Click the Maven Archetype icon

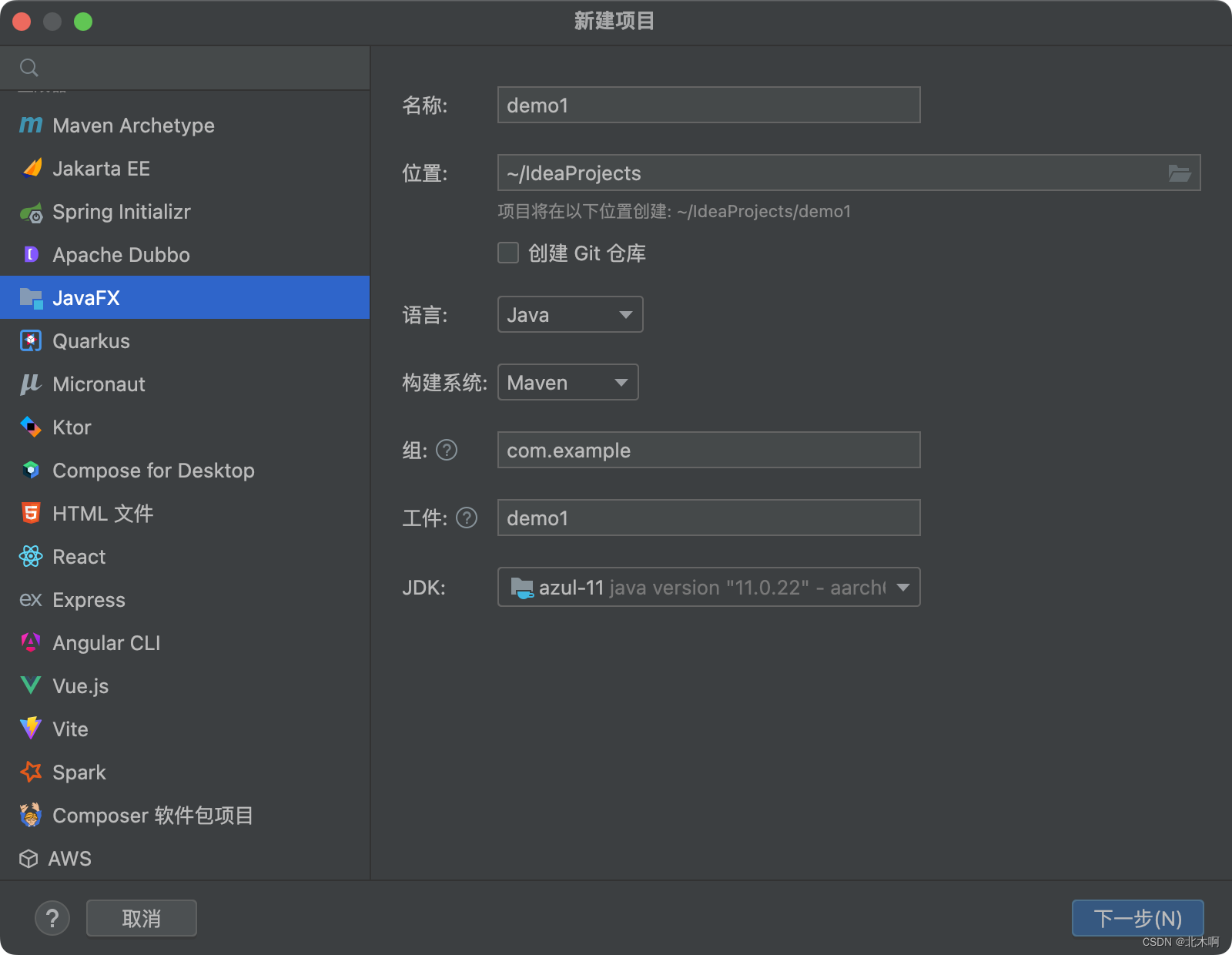[31, 125]
